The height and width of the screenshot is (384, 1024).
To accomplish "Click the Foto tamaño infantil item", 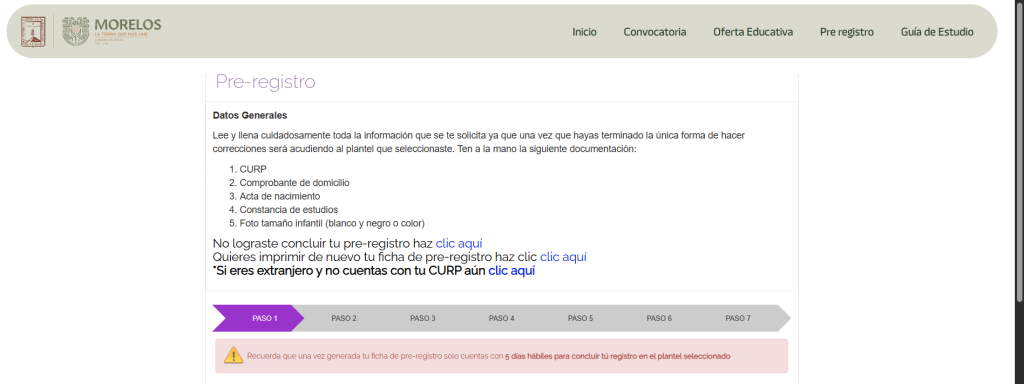I will (332, 223).
